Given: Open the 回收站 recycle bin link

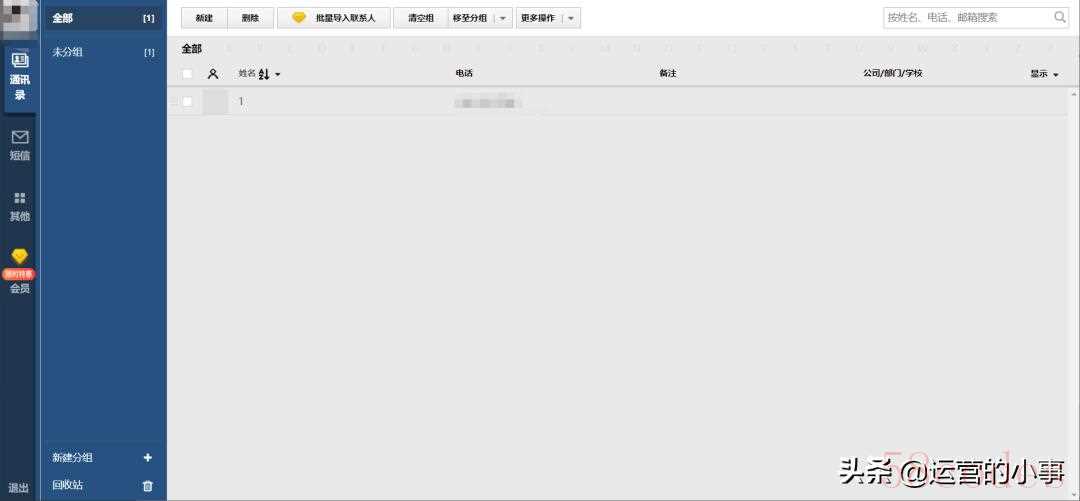Looking at the screenshot, I should pyautogui.click(x=68, y=485).
